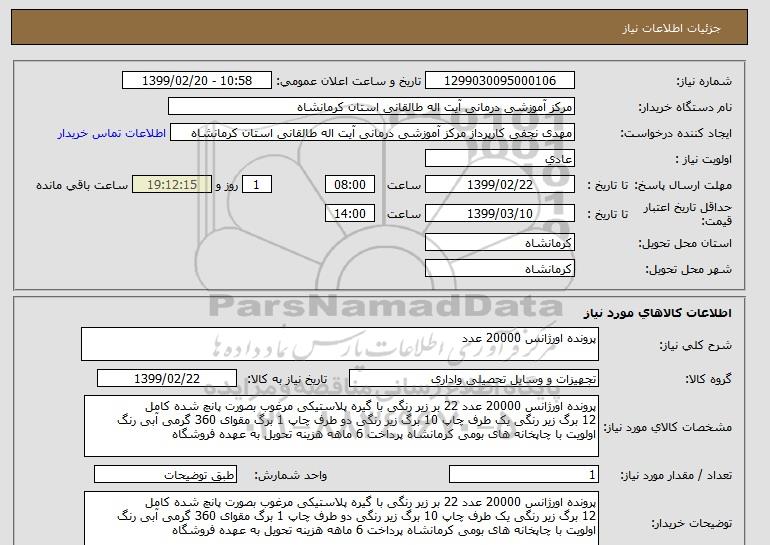Select the label تعداد / مقدار مورد نیاز
Viewport: 770px width, 545px height.
676,475
